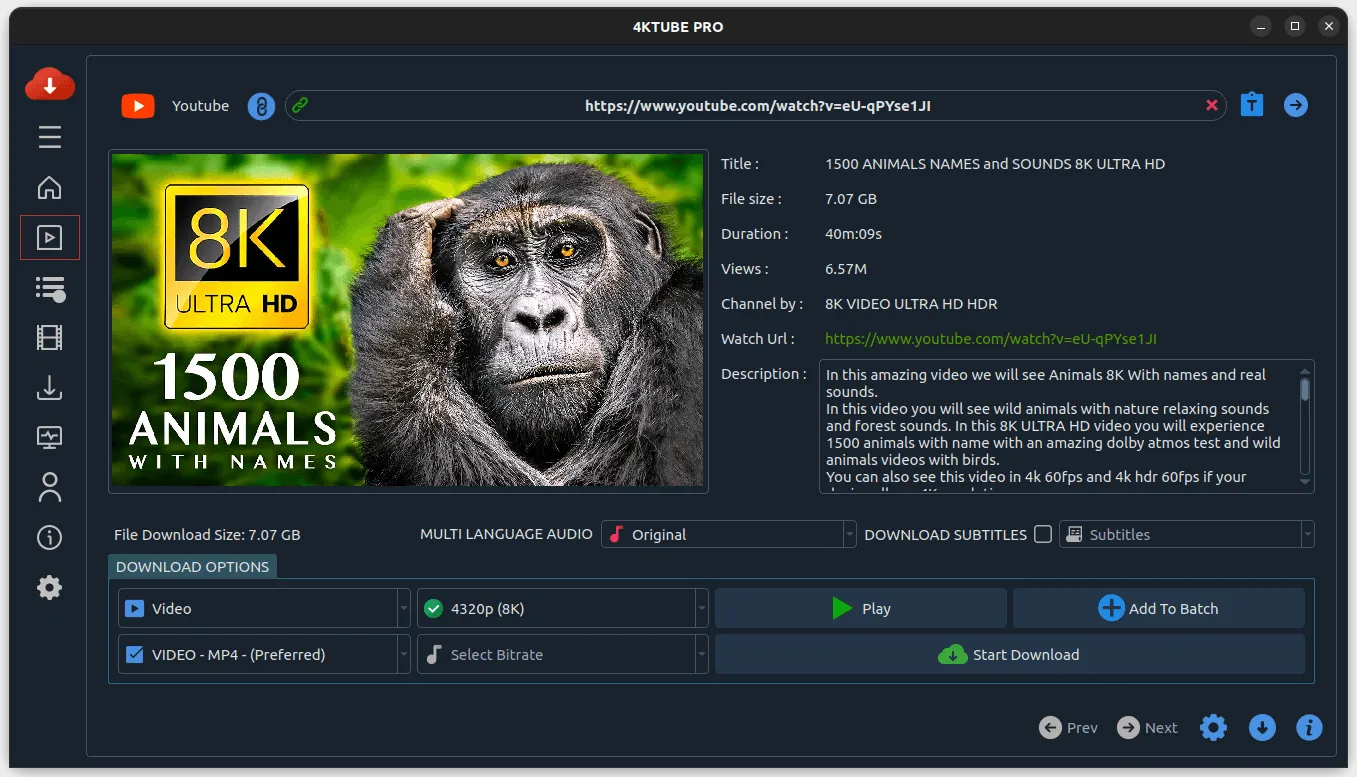Click the green link icon in URL bar

pos(300,105)
